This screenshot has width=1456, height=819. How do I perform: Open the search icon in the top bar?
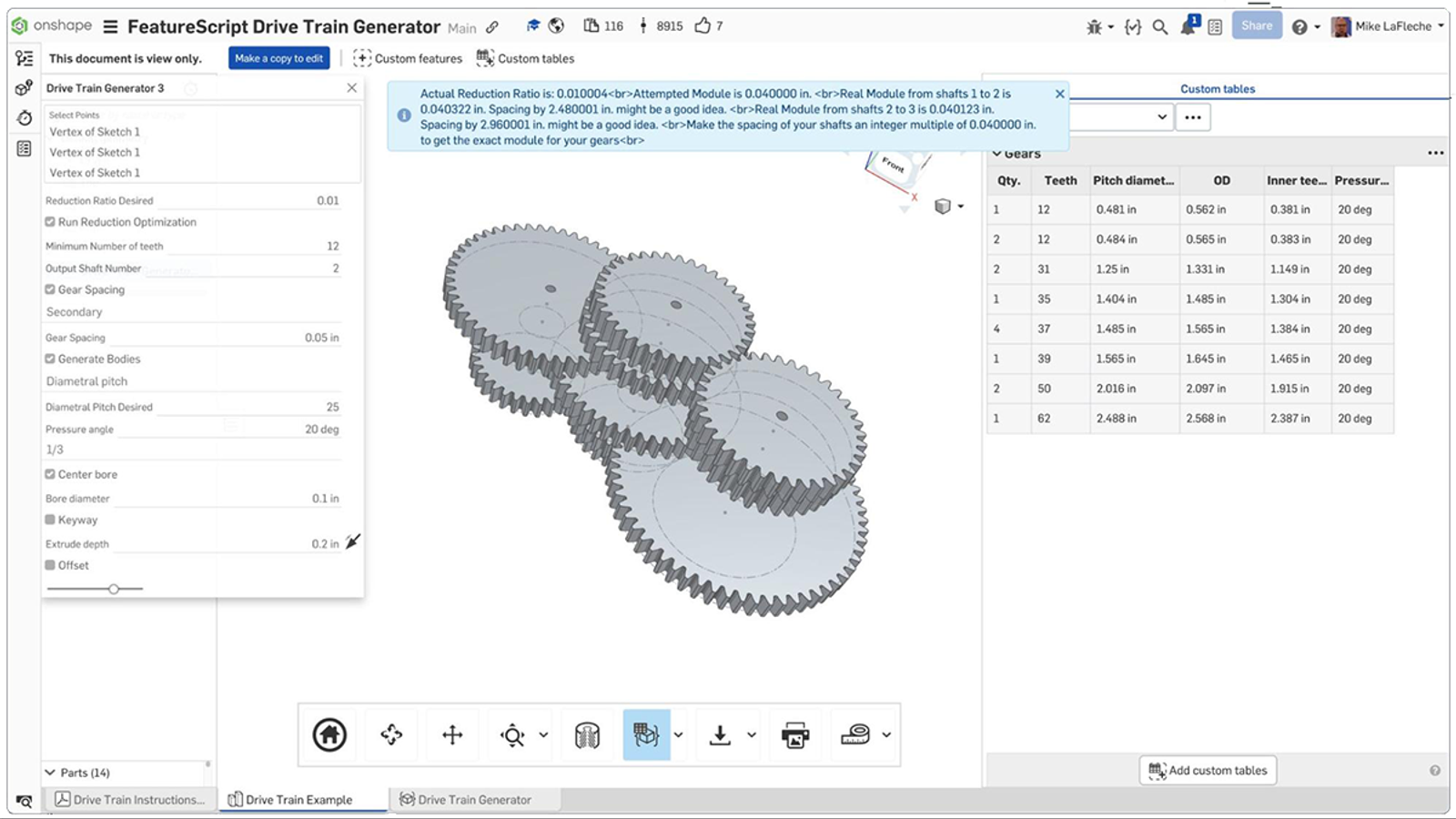tap(1159, 26)
